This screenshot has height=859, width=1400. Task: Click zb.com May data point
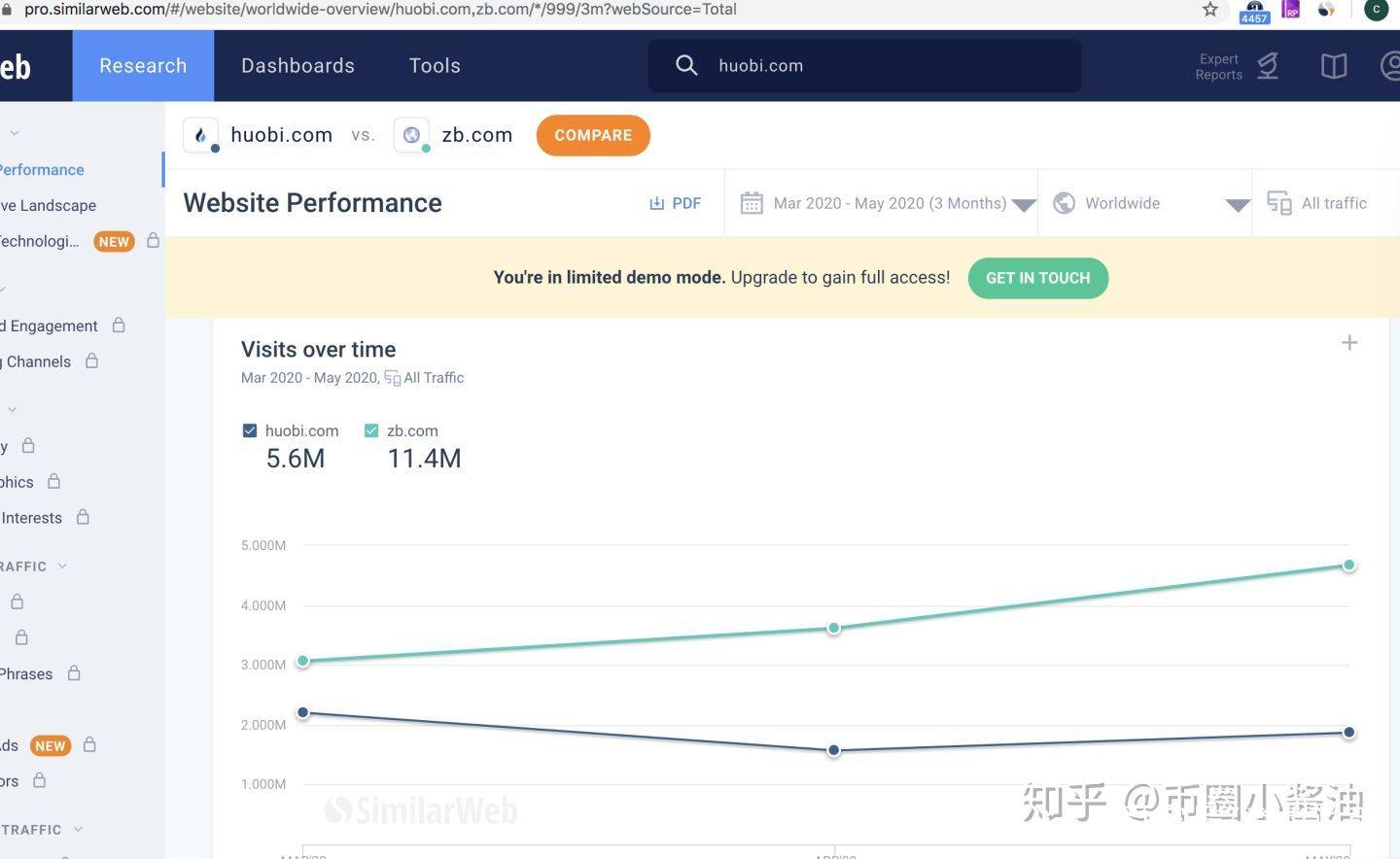1348,565
